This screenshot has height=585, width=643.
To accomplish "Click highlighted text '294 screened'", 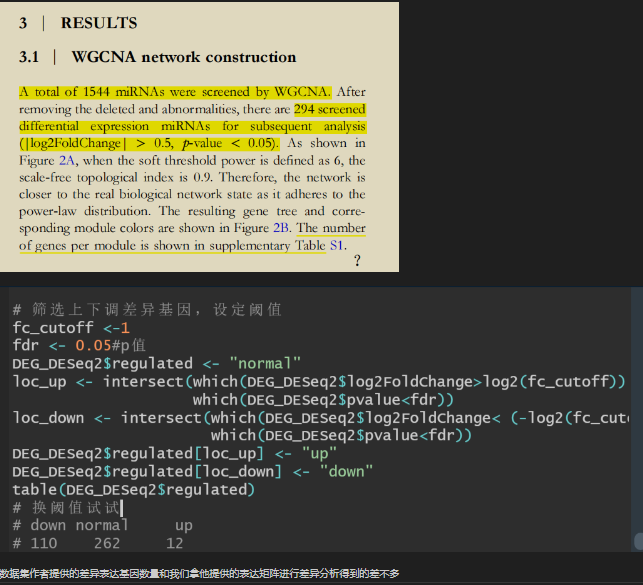I will tap(330, 109).
